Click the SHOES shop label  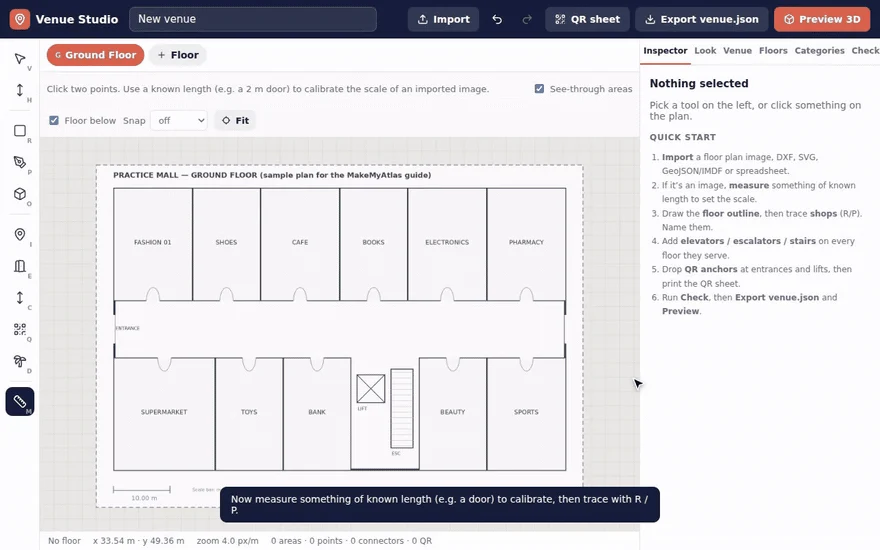226,242
